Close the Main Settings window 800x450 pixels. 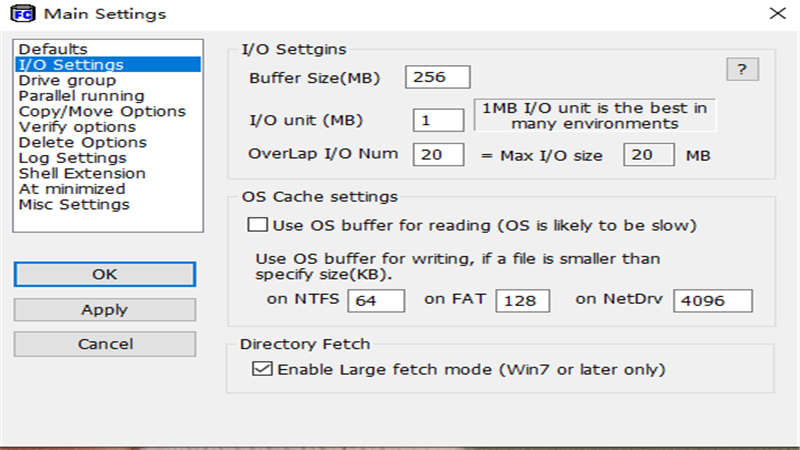tap(776, 13)
